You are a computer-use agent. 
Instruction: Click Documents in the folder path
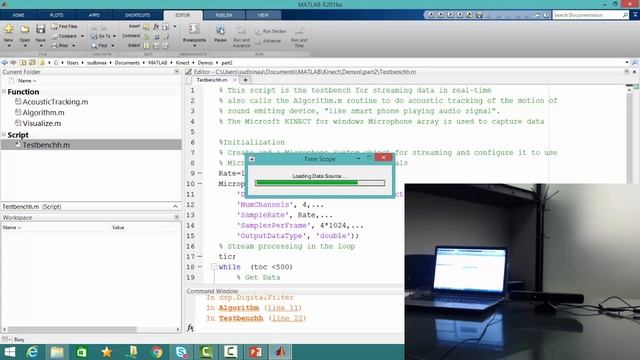point(127,63)
